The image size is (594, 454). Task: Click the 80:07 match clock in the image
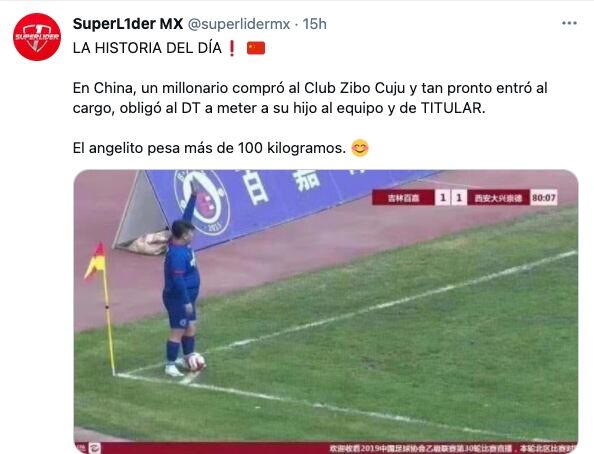click(544, 198)
